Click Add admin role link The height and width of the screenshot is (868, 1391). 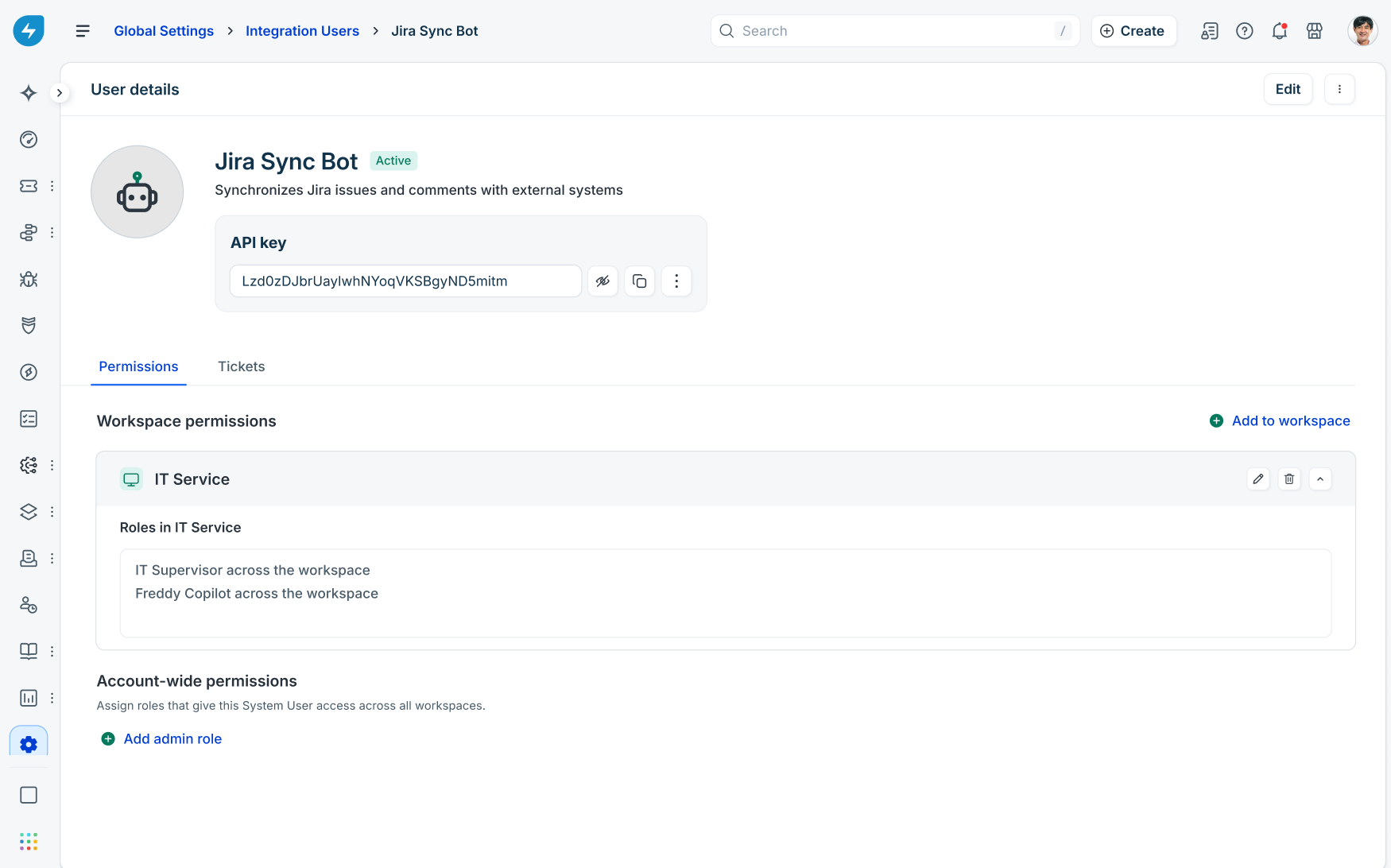pos(162,739)
